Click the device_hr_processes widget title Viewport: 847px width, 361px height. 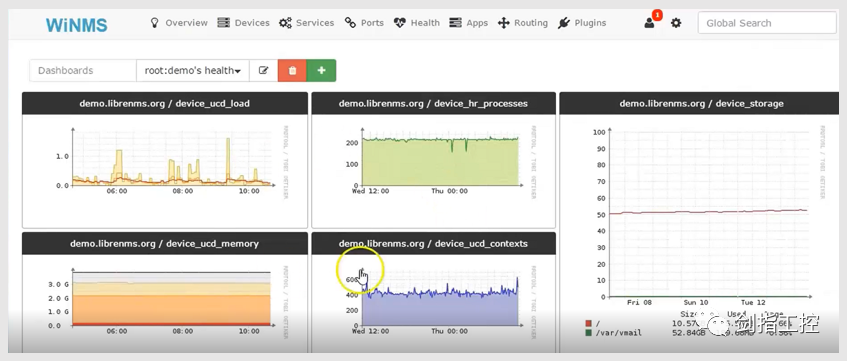tap(433, 103)
